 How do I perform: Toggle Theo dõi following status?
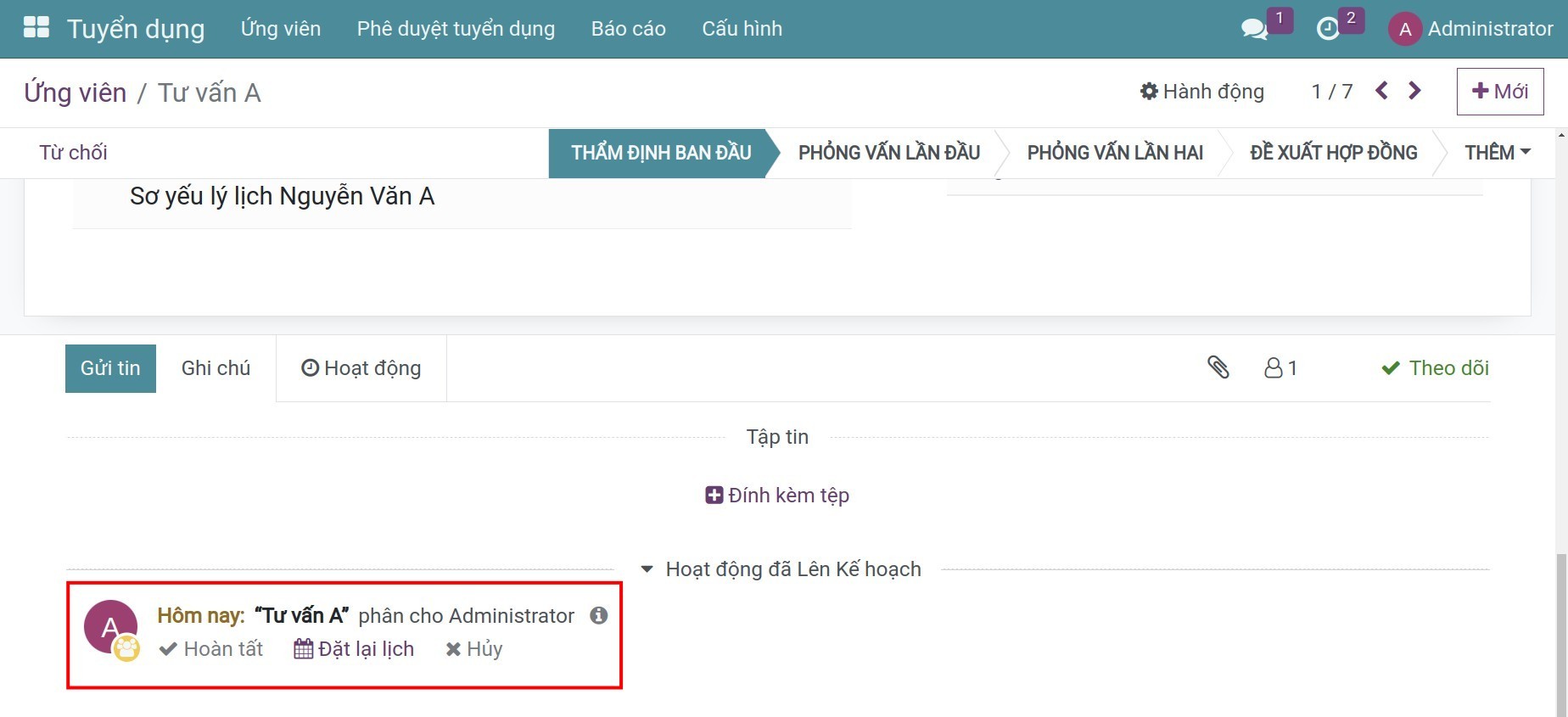pos(1435,367)
